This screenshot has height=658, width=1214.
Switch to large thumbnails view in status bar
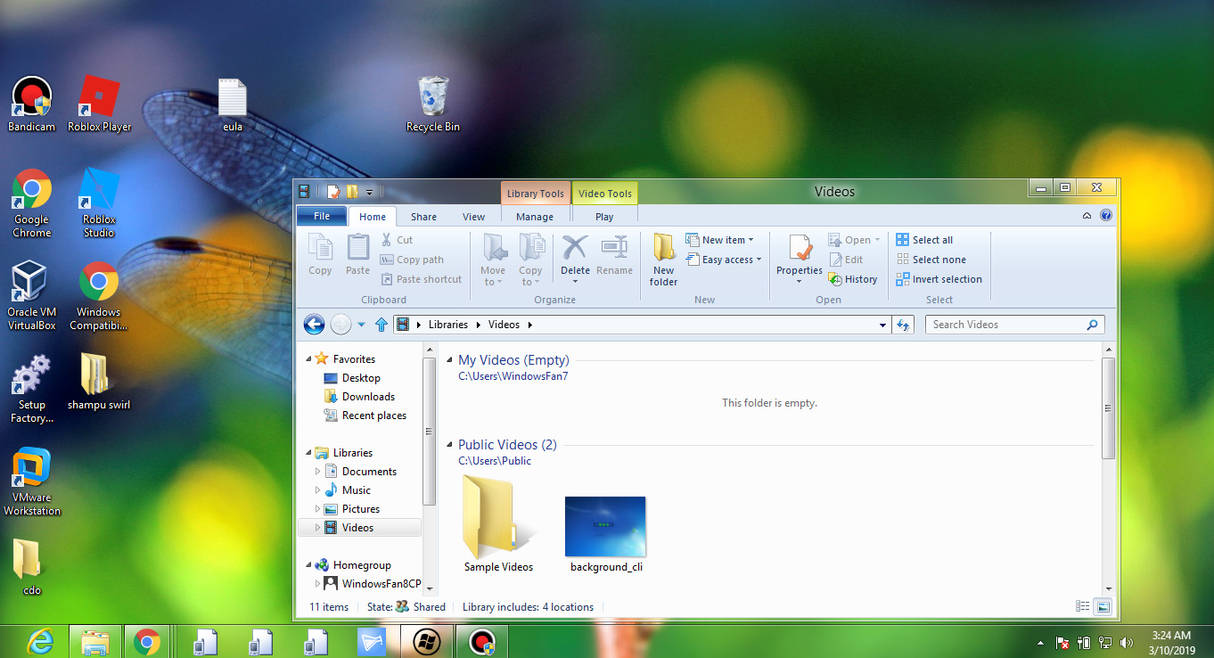(x=1102, y=606)
